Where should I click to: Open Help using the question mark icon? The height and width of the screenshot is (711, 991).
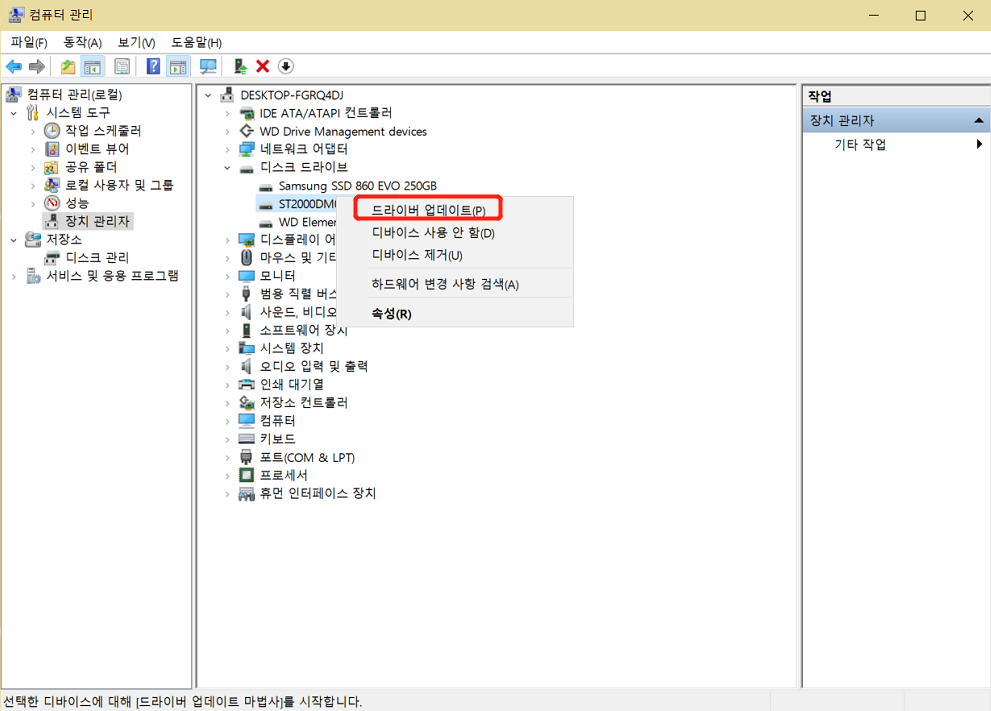pyautogui.click(x=151, y=66)
